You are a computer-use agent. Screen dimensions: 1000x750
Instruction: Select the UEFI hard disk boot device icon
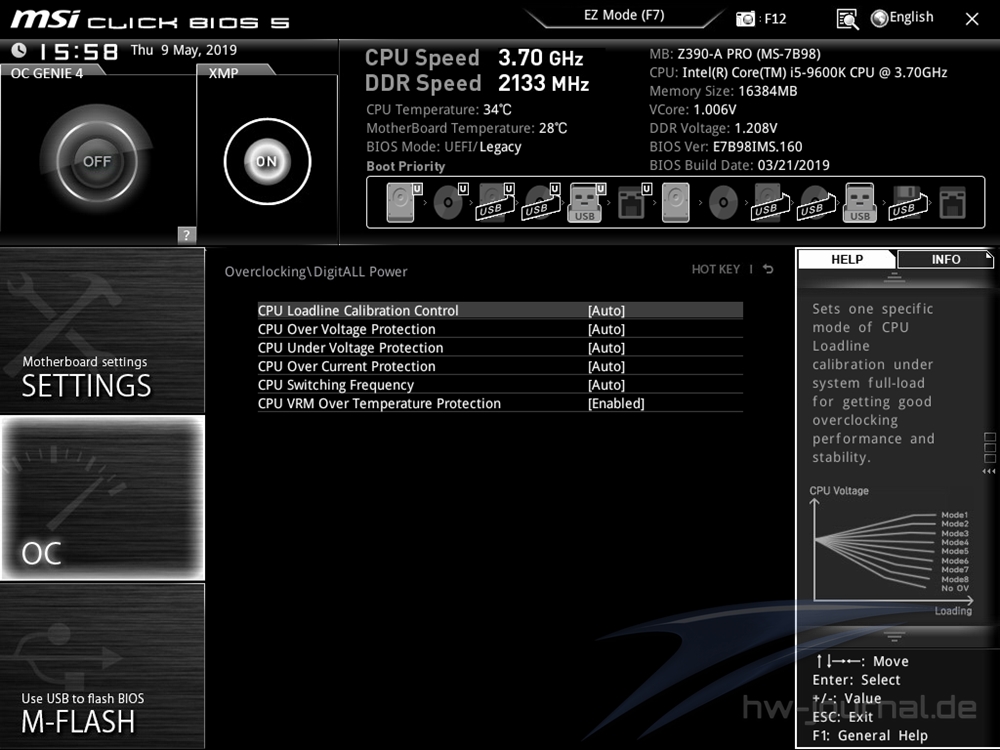pos(404,203)
